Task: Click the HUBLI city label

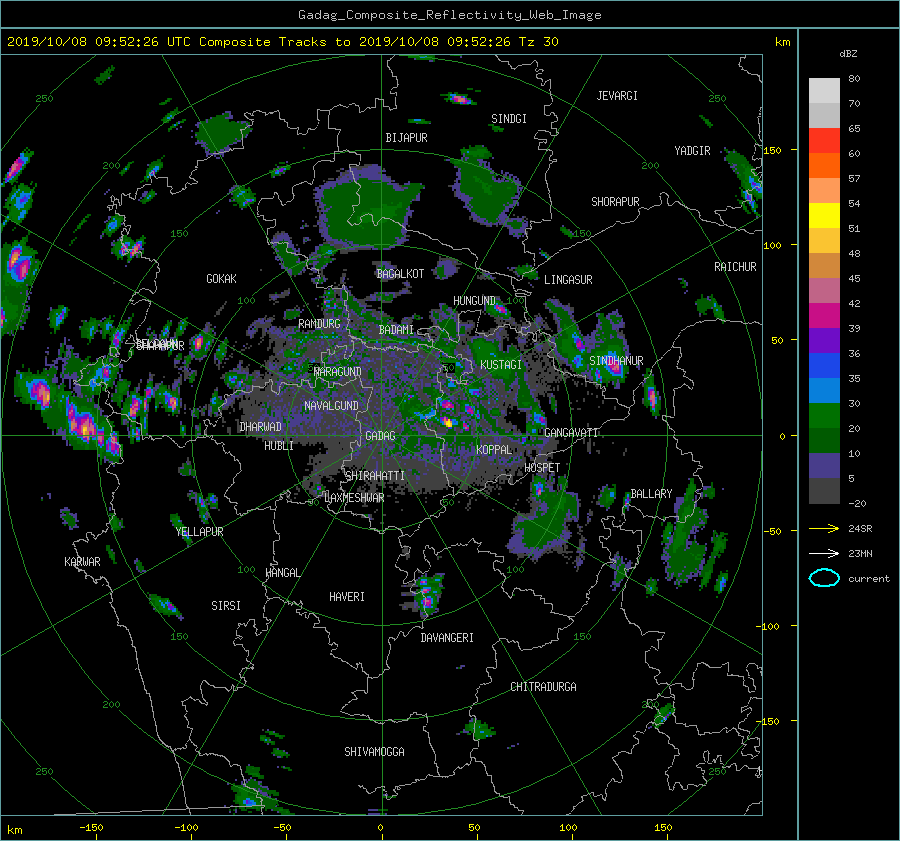Action: [x=278, y=446]
